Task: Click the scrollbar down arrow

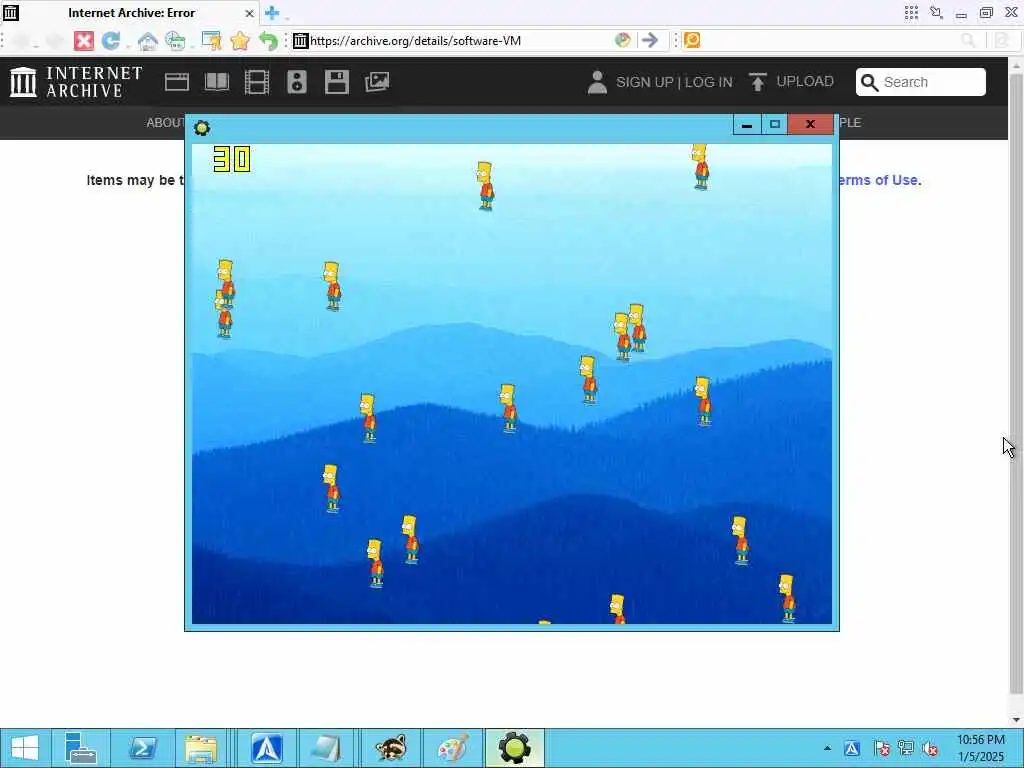Action: pyautogui.click(x=1016, y=719)
